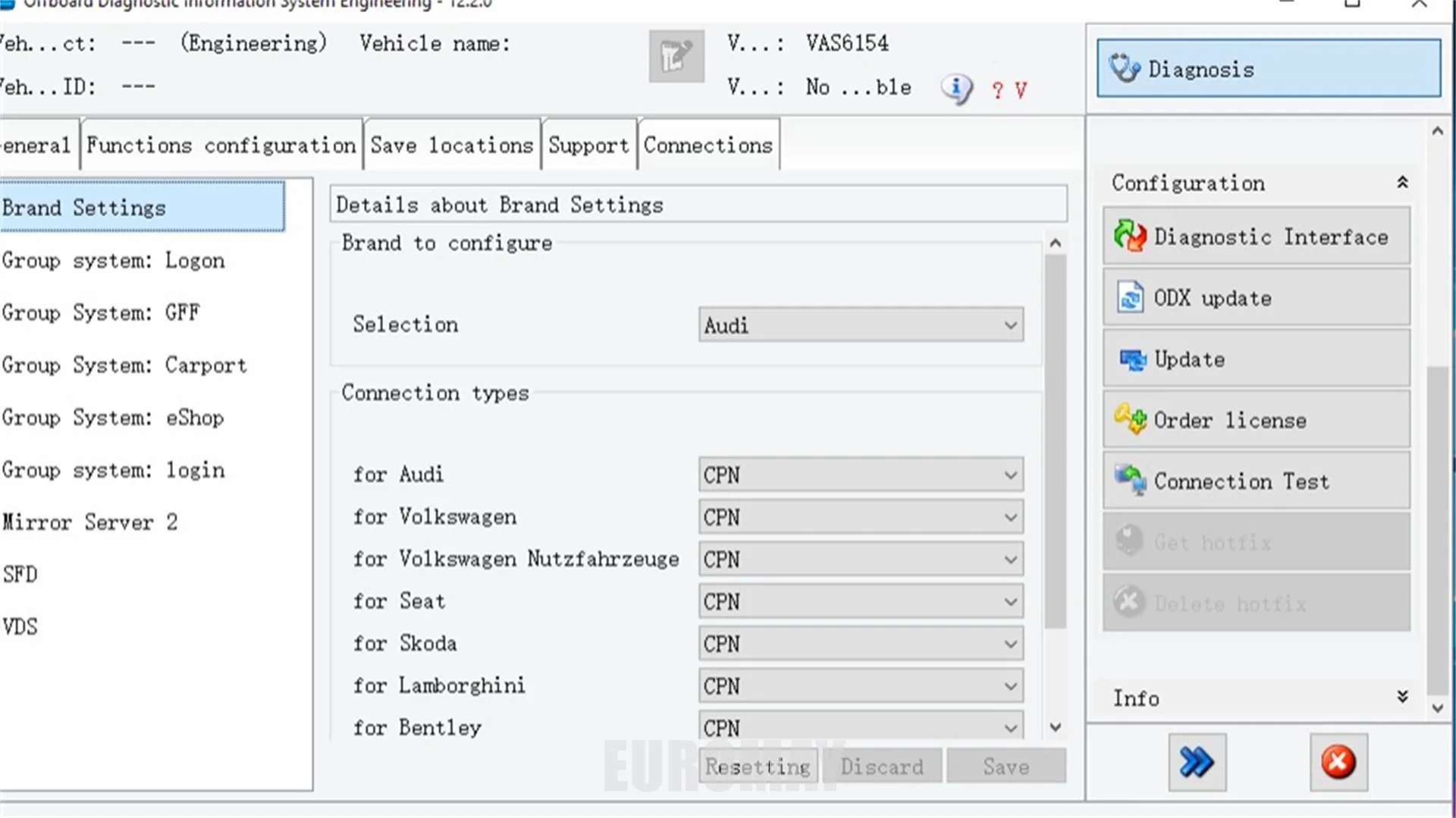
Task: Switch to Functions configuration tab
Action: coord(221,145)
